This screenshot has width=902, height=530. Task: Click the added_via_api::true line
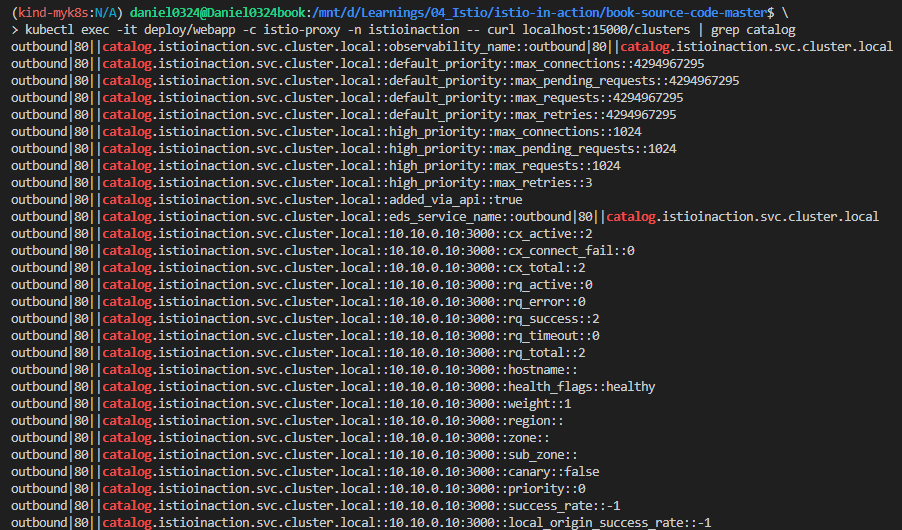coord(267,199)
